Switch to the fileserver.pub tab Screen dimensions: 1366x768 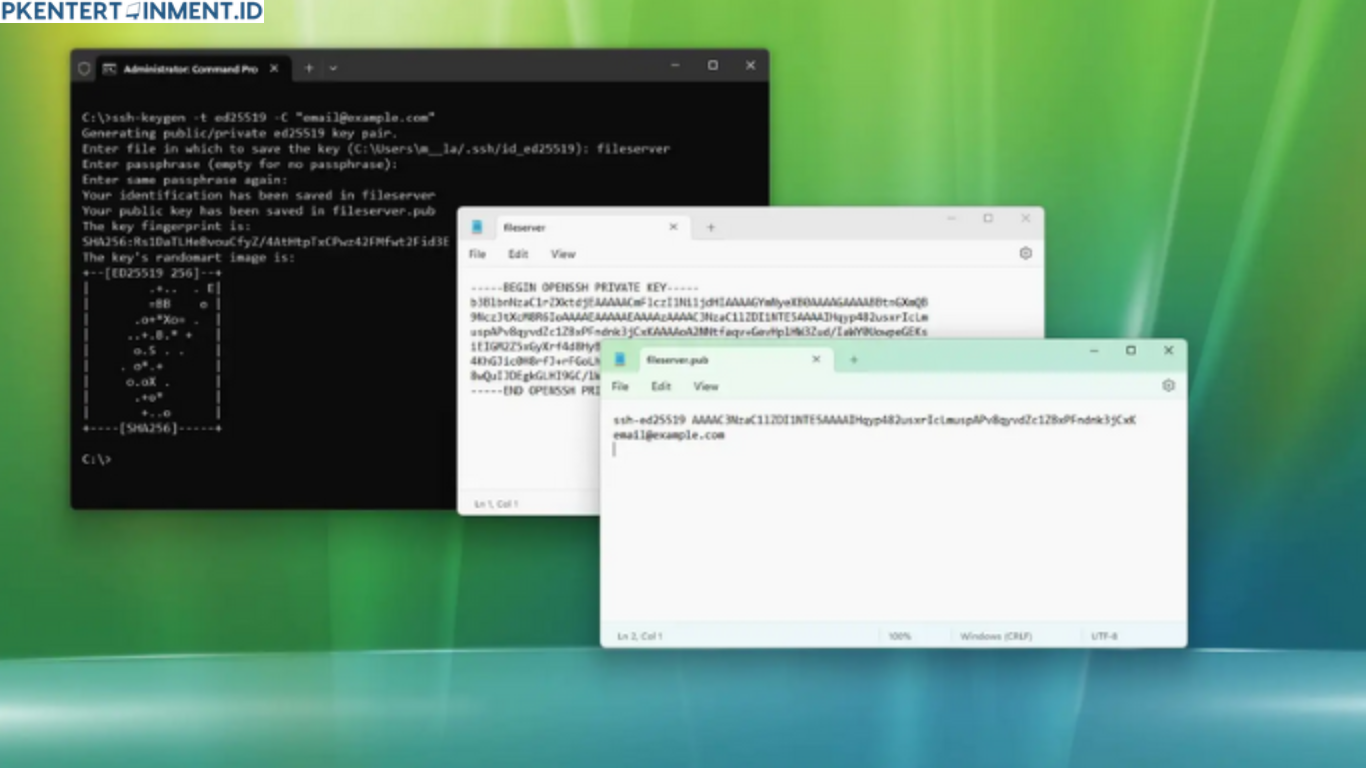click(700, 359)
